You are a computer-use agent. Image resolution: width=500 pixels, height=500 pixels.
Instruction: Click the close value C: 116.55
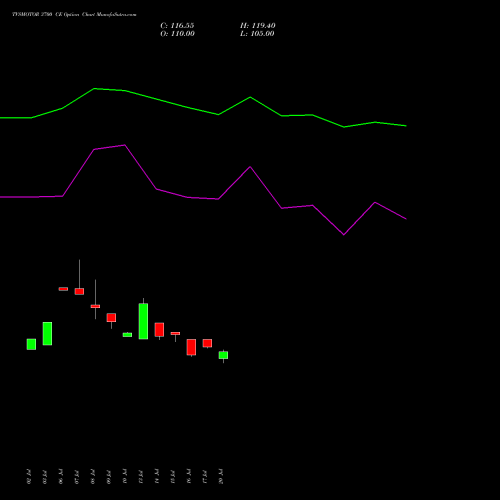[177, 26]
